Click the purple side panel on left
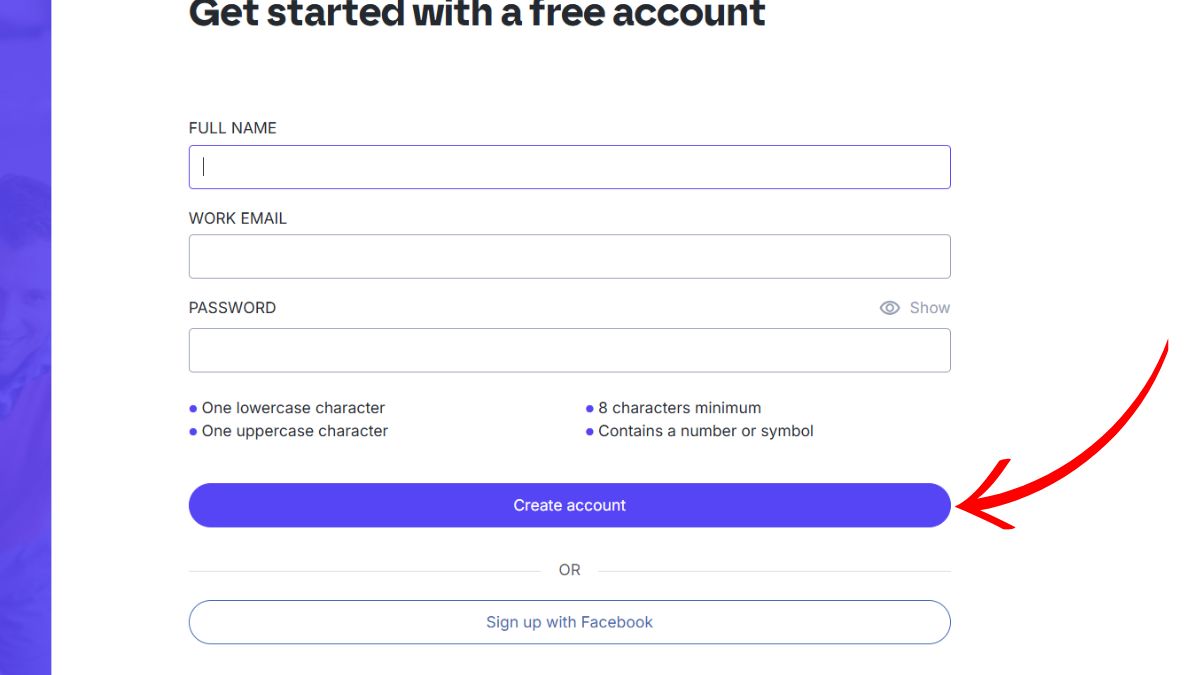The height and width of the screenshot is (675, 1200). [25, 337]
